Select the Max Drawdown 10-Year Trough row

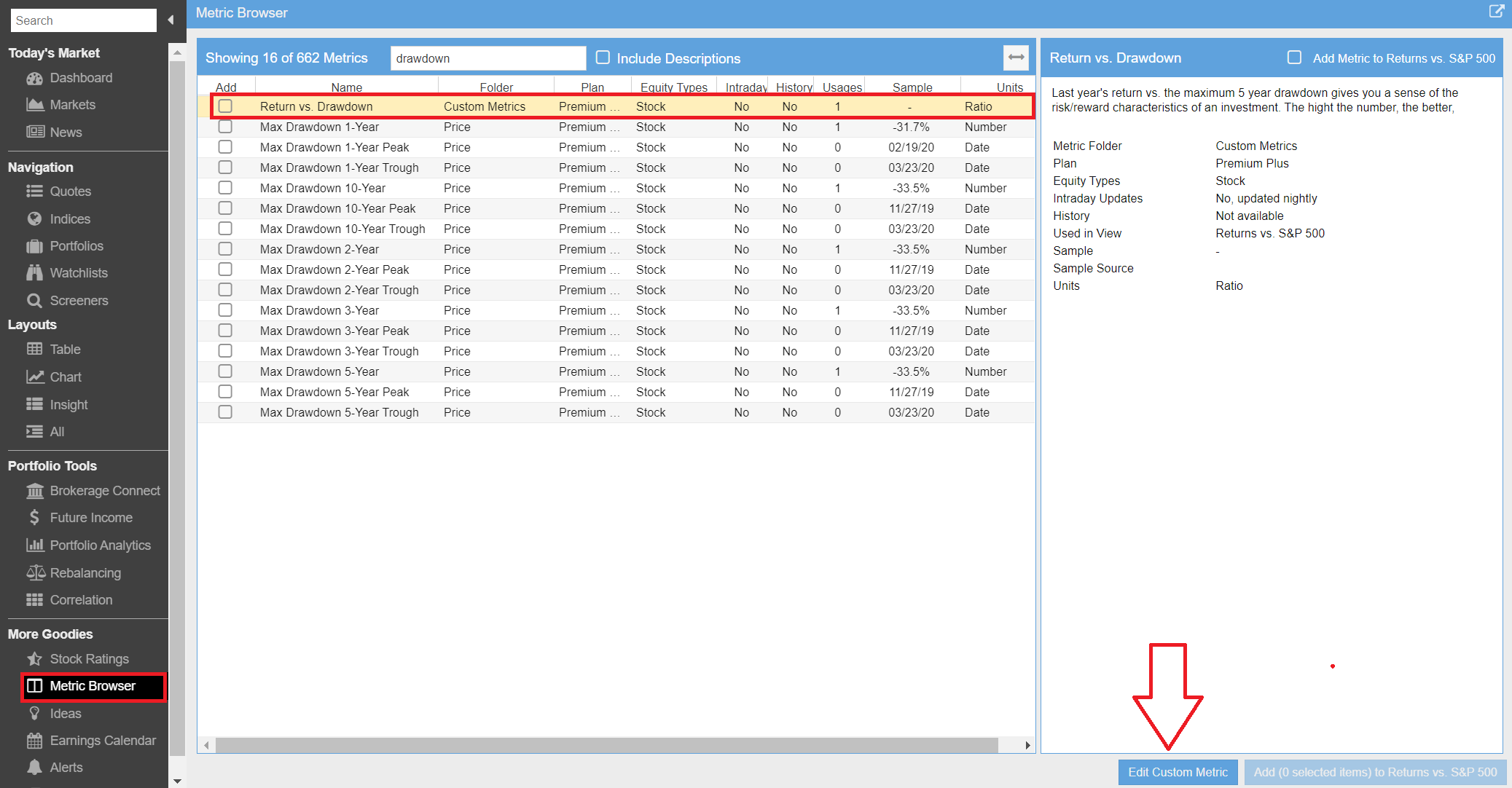(616, 229)
